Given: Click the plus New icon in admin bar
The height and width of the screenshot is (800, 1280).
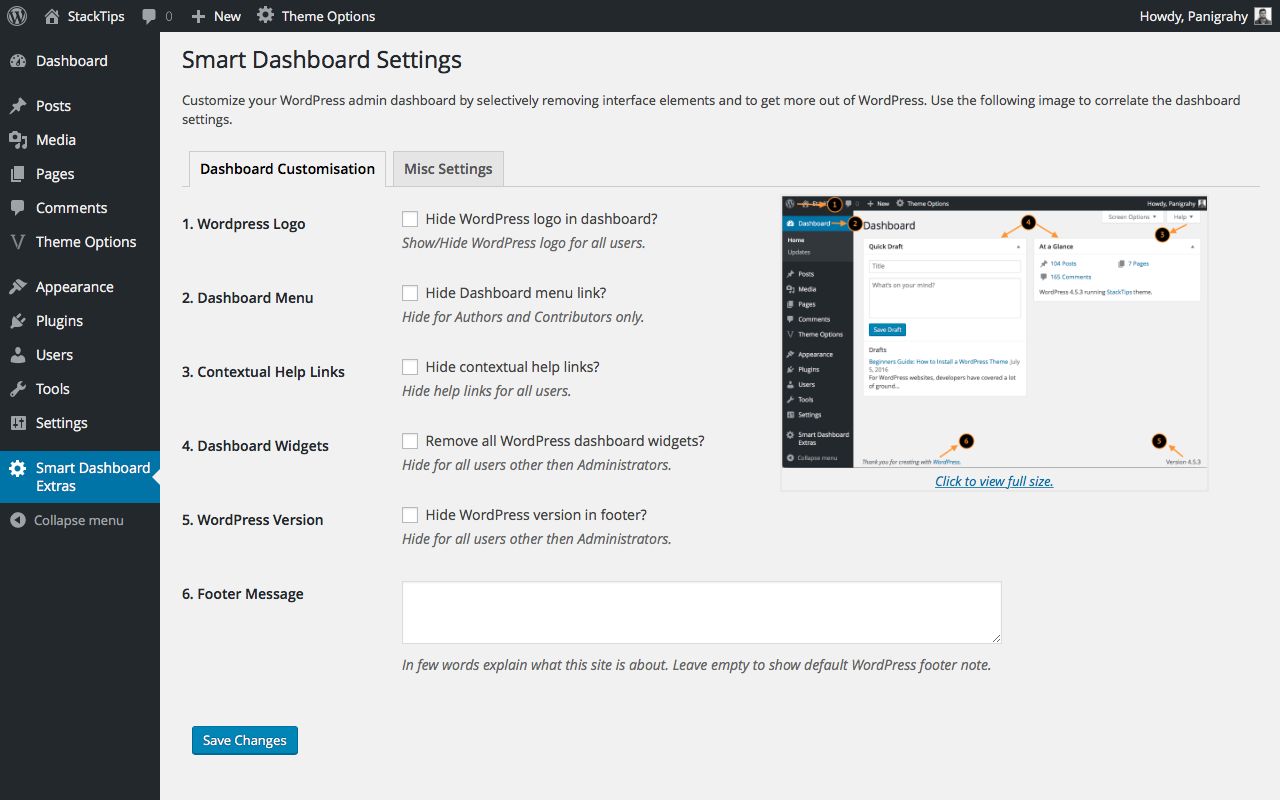Looking at the screenshot, I should pyautogui.click(x=198, y=16).
